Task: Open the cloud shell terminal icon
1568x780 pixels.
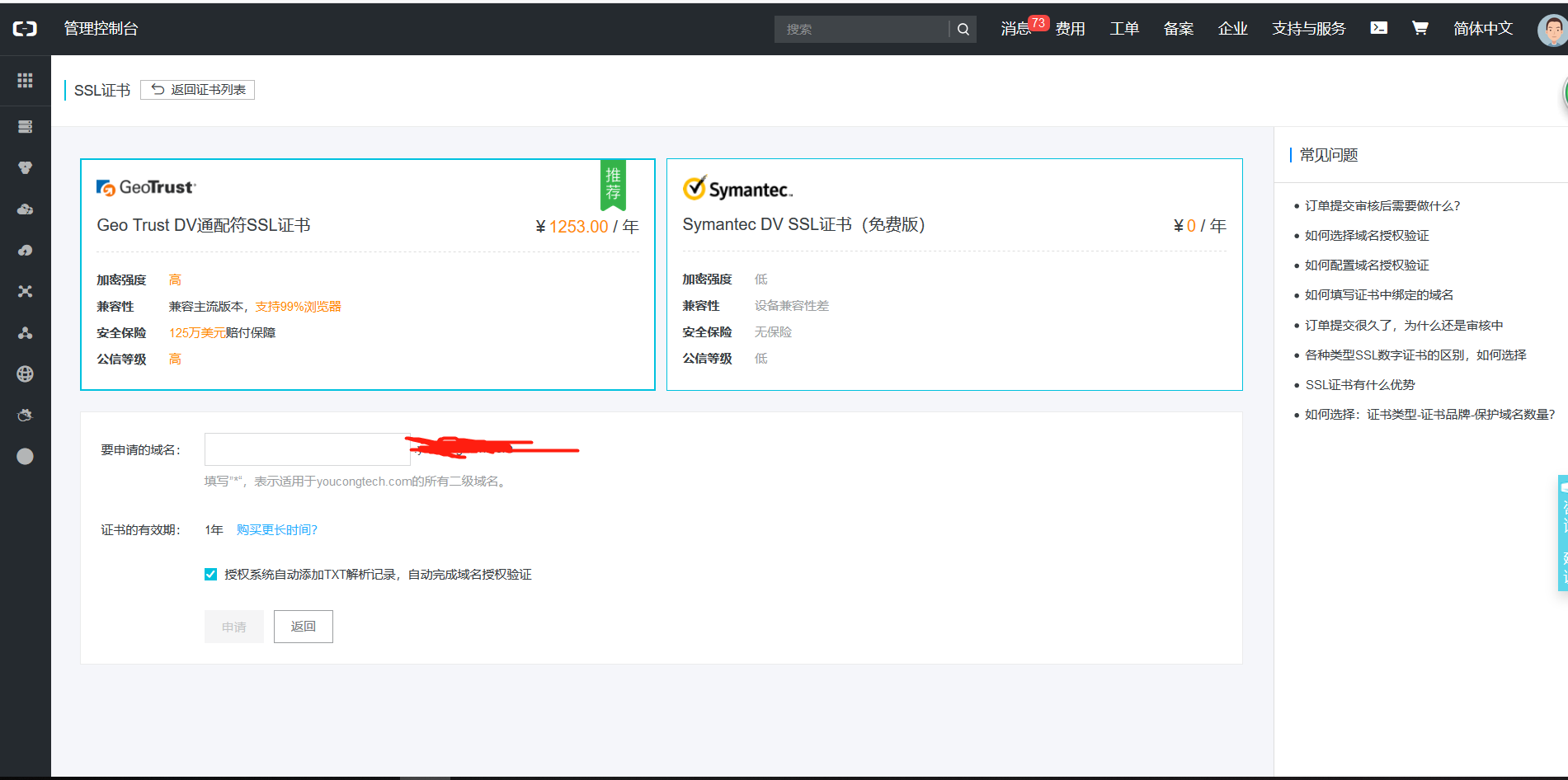Action: pyautogui.click(x=1378, y=28)
